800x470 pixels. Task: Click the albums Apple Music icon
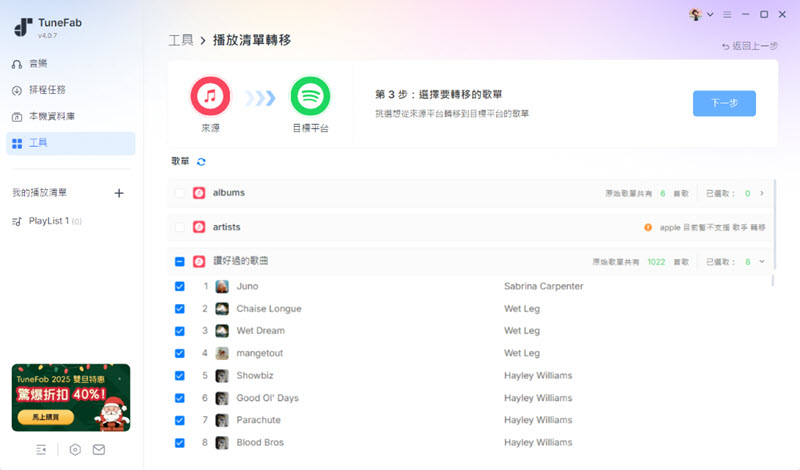click(199, 193)
